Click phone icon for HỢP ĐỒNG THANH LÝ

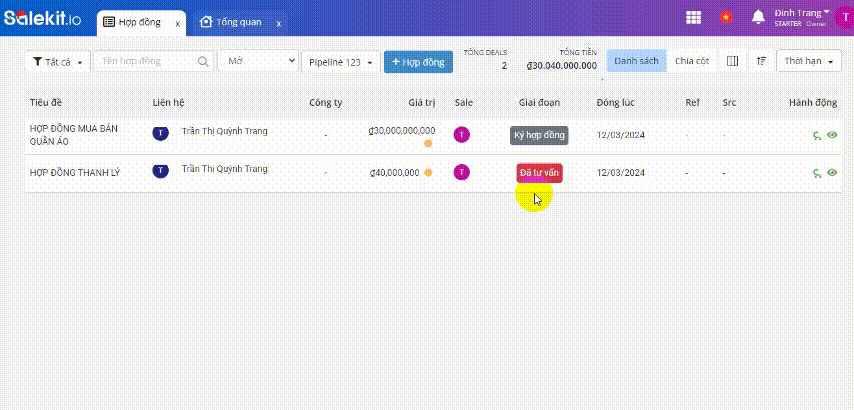coord(817,173)
